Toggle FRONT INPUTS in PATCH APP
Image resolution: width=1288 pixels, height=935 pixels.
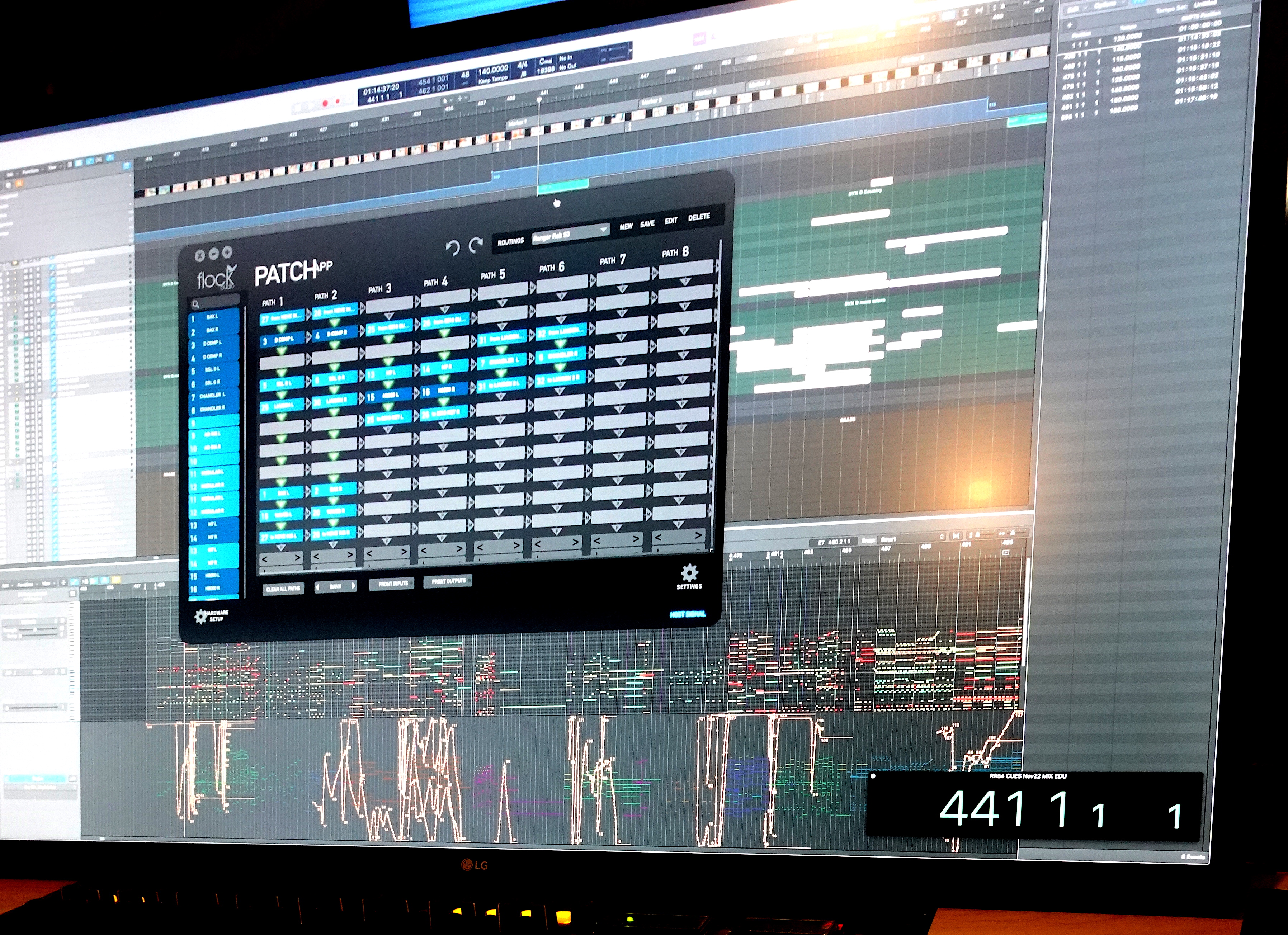(x=392, y=584)
